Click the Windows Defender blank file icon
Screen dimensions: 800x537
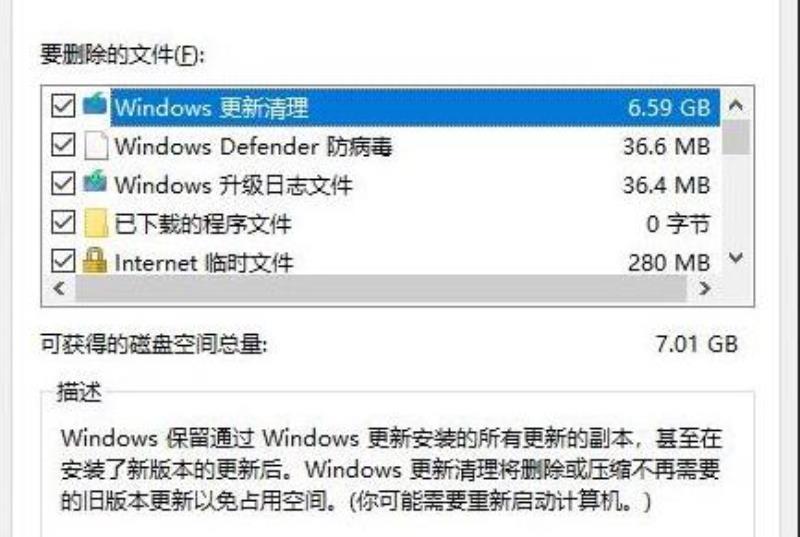click(x=96, y=146)
